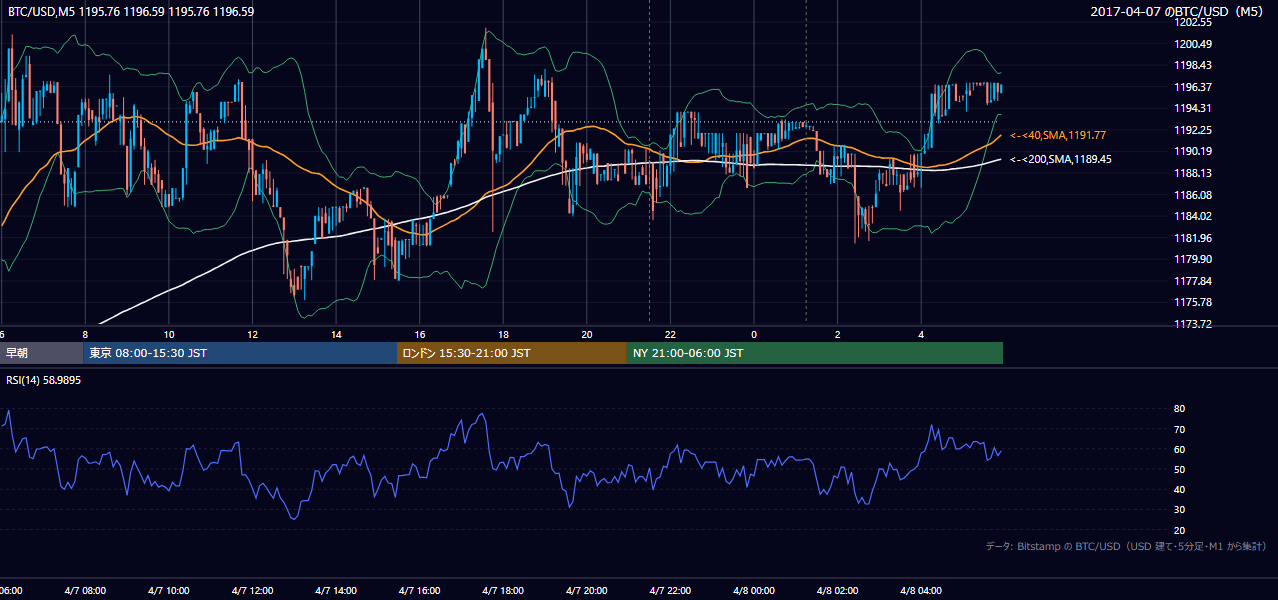Viewport: 1278px width, 600px height.
Task: Click hour marker 16 under price chart
Action: (x=420, y=334)
